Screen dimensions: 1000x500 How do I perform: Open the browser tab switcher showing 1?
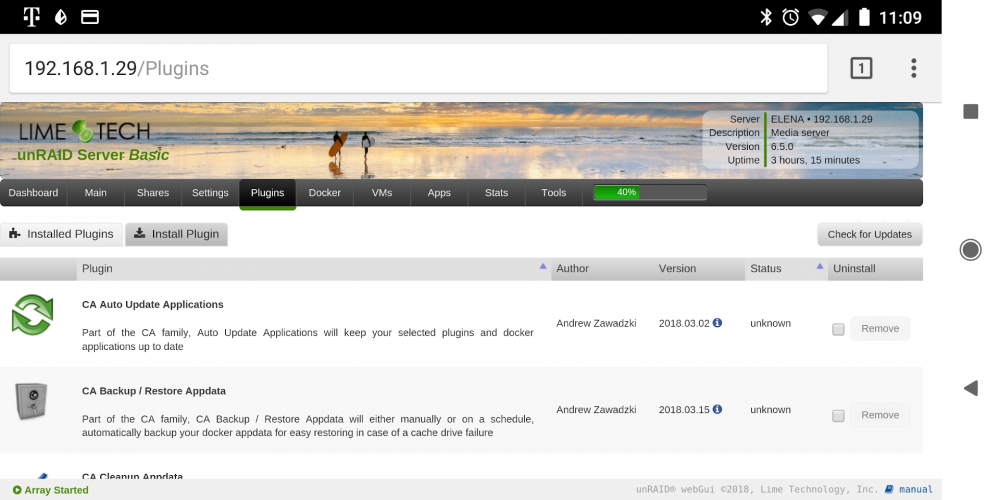tap(862, 68)
